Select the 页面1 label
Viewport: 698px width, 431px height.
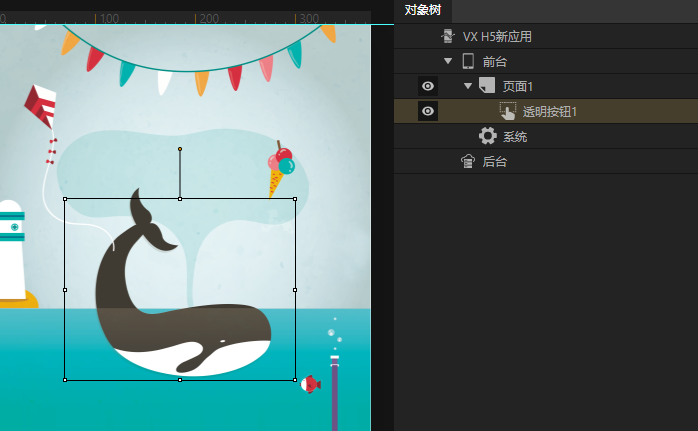pyautogui.click(x=517, y=86)
